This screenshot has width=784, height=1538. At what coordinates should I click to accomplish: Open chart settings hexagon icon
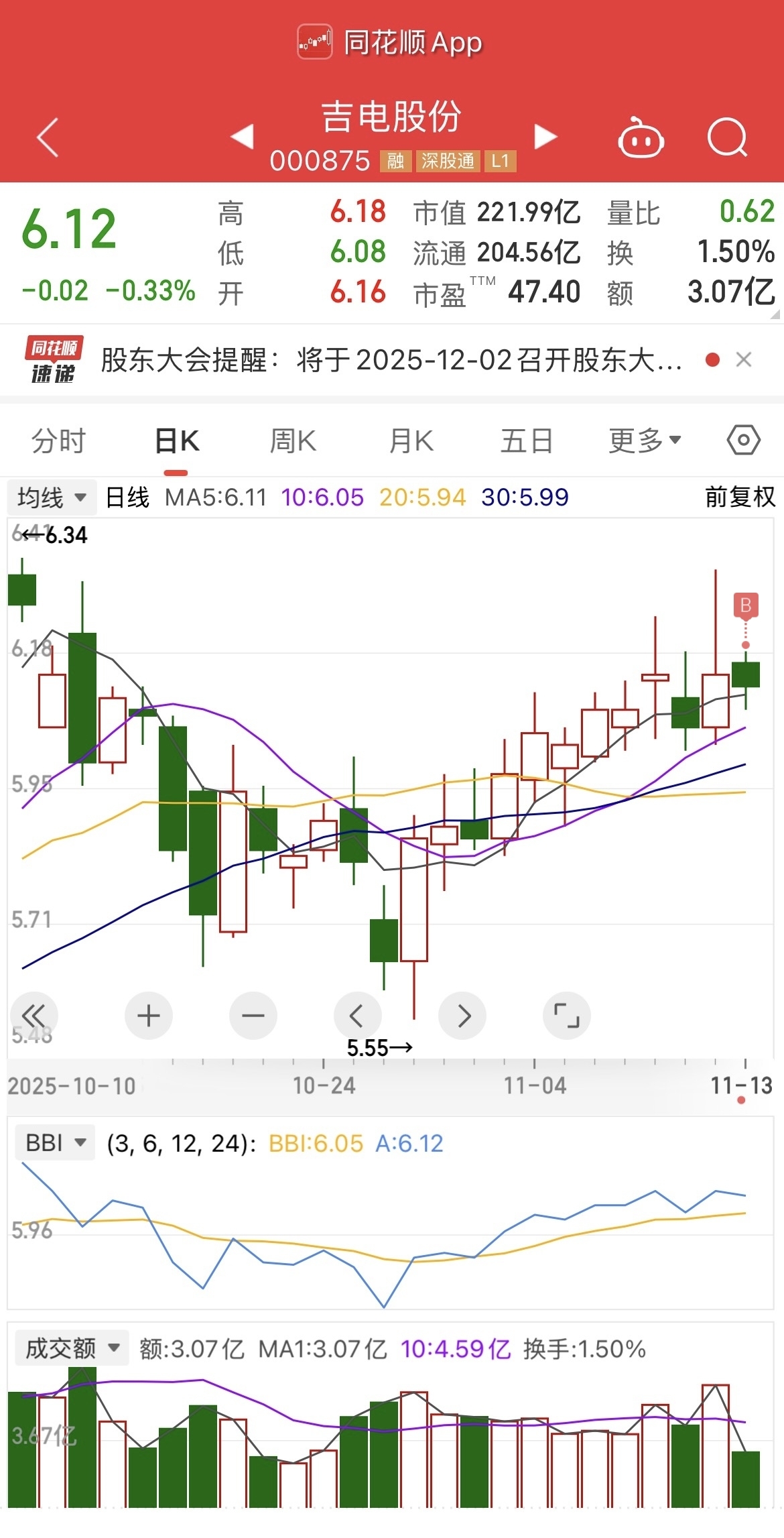click(743, 440)
